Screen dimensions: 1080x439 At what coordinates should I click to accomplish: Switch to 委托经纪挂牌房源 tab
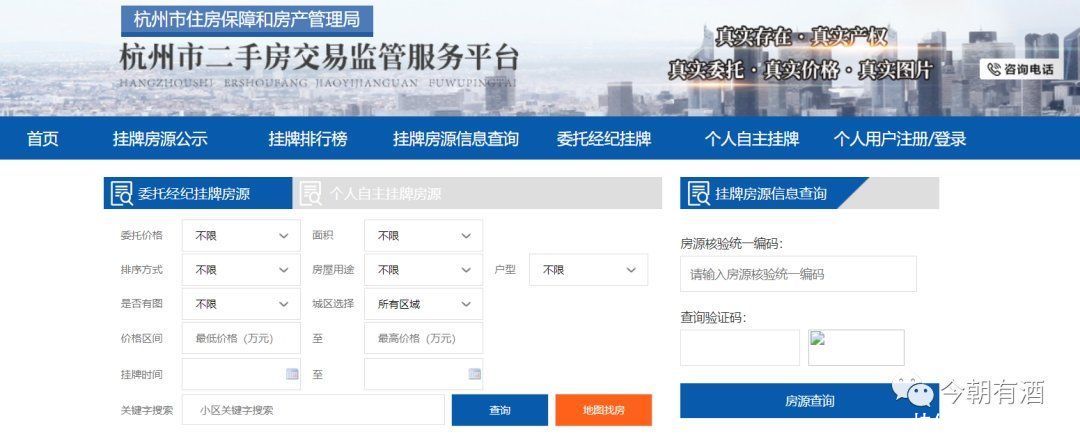198,193
